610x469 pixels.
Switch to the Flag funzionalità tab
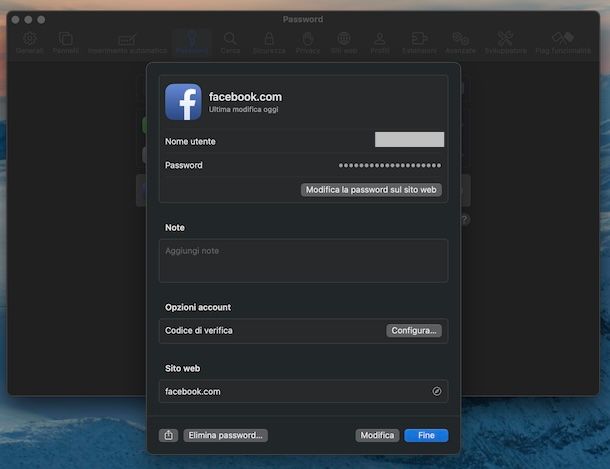[563, 42]
